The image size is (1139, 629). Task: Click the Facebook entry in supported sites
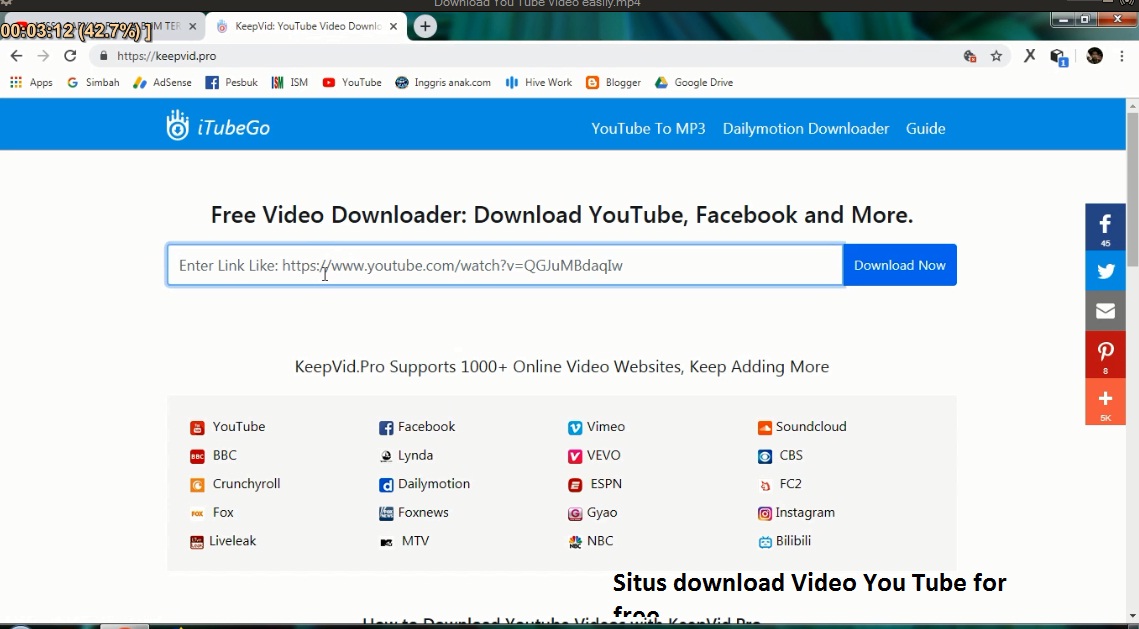coord(417,427)
